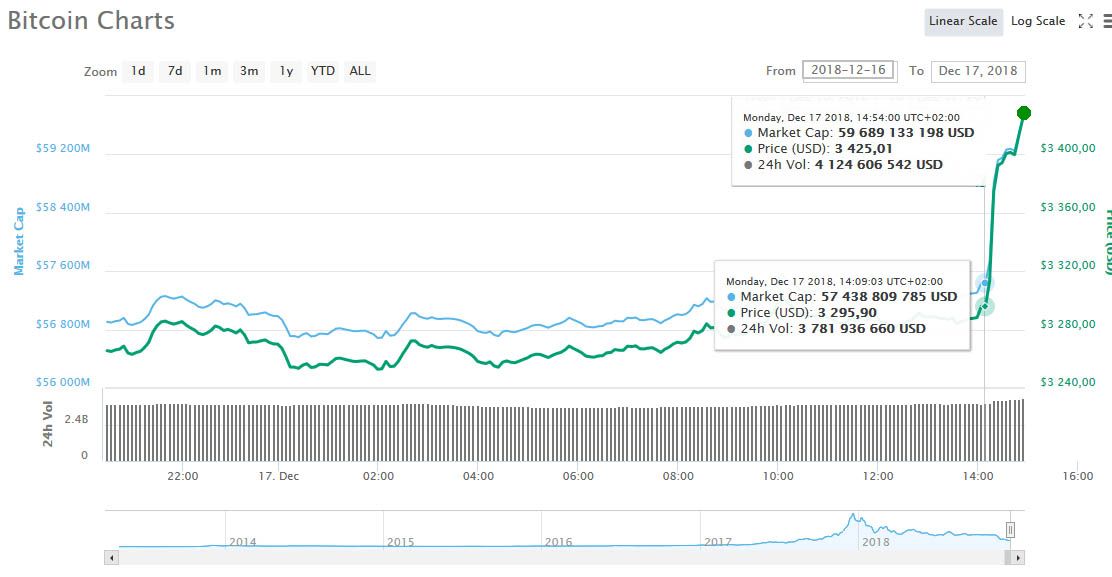Switch the chart to Linear Scale
Image resolution: width=1112 pixels, height=577 pixels.
click(x=963, y=21)
